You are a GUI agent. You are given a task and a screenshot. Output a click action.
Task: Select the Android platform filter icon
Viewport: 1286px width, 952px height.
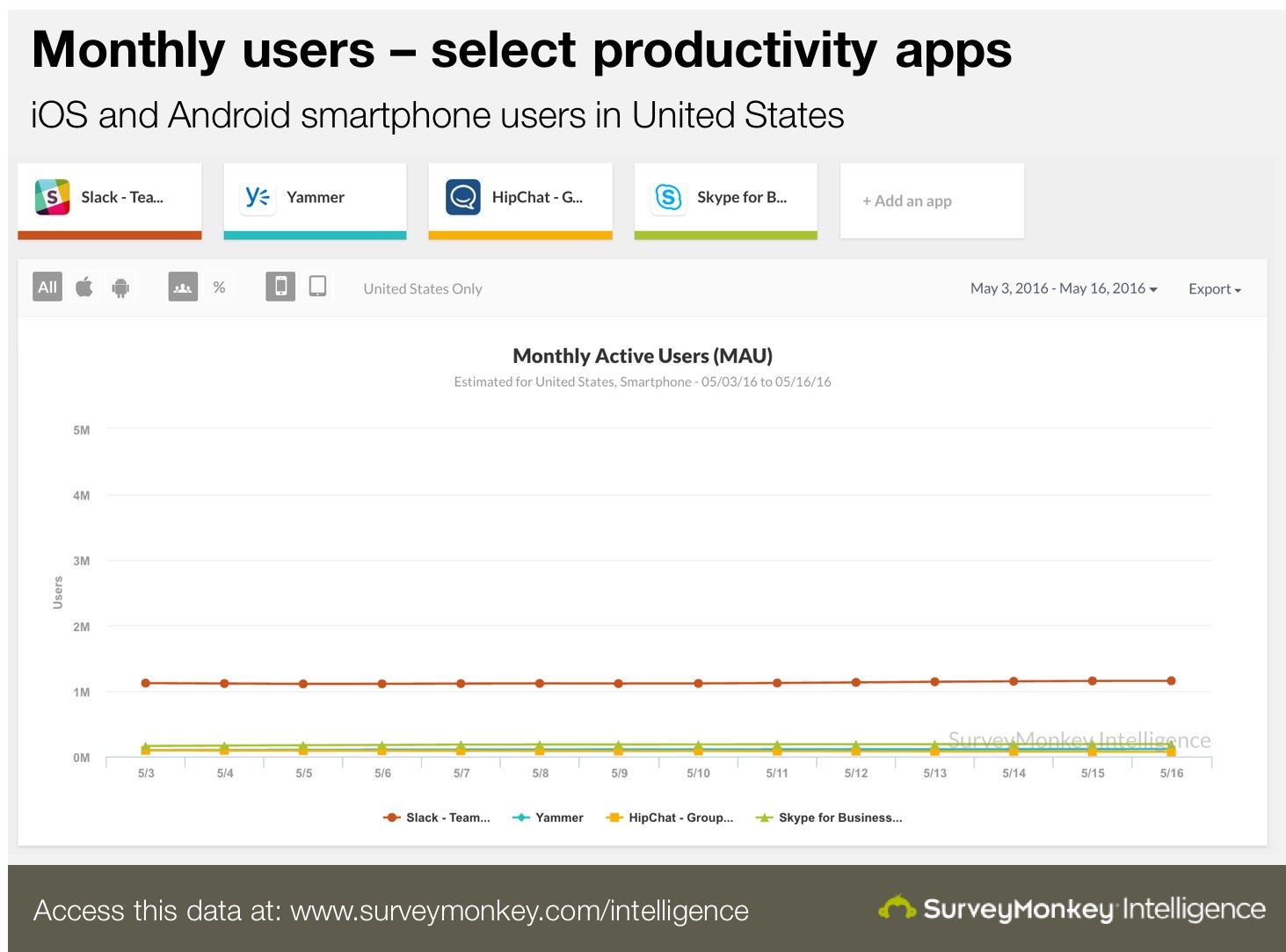pos(120,287)
